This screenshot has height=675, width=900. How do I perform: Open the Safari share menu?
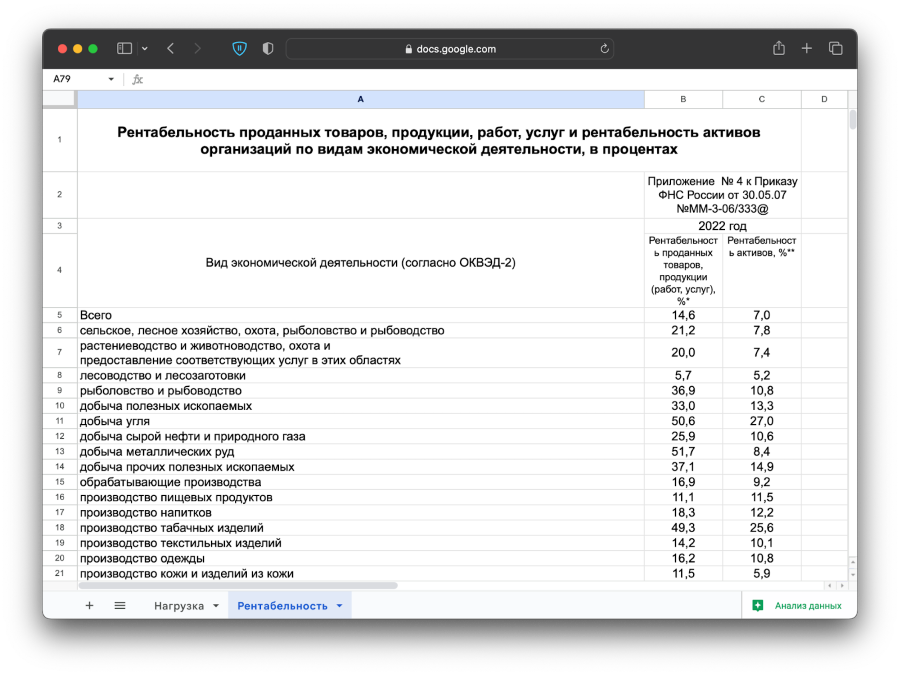tap(779, 48)
